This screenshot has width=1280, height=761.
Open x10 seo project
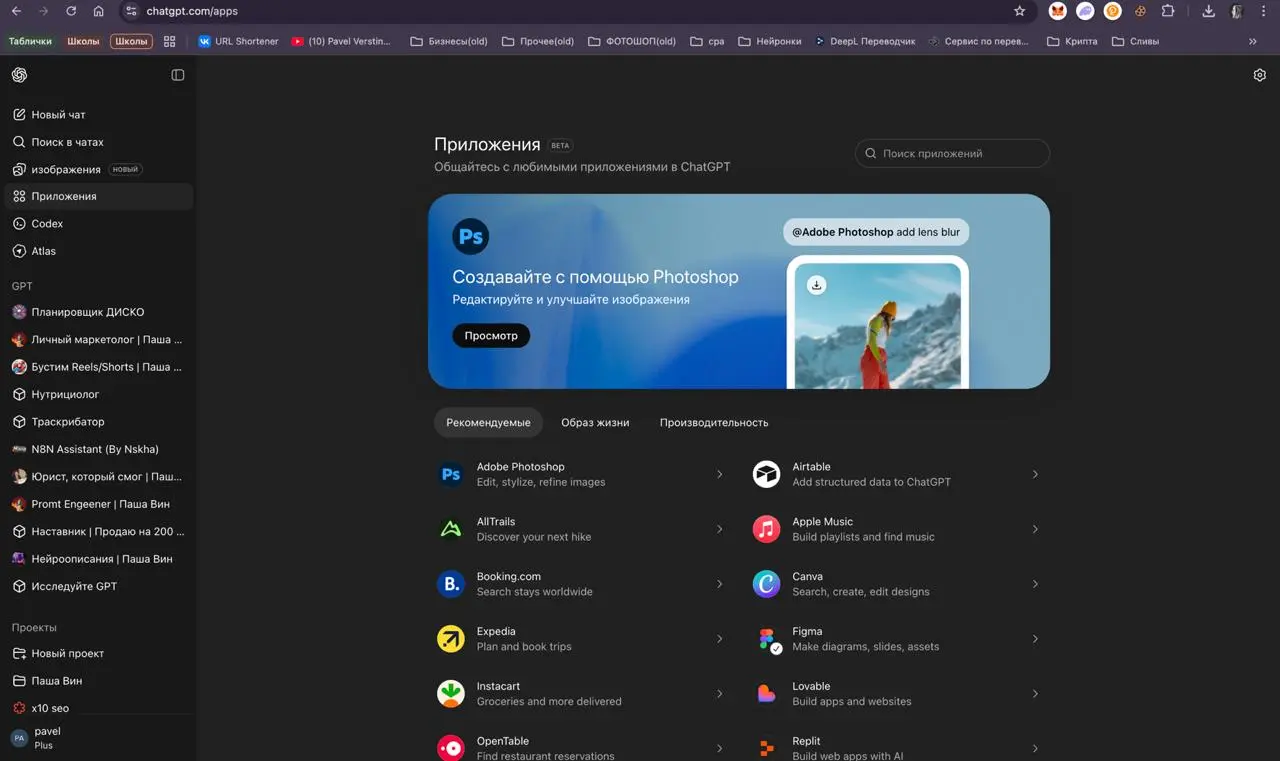point(98,707)
